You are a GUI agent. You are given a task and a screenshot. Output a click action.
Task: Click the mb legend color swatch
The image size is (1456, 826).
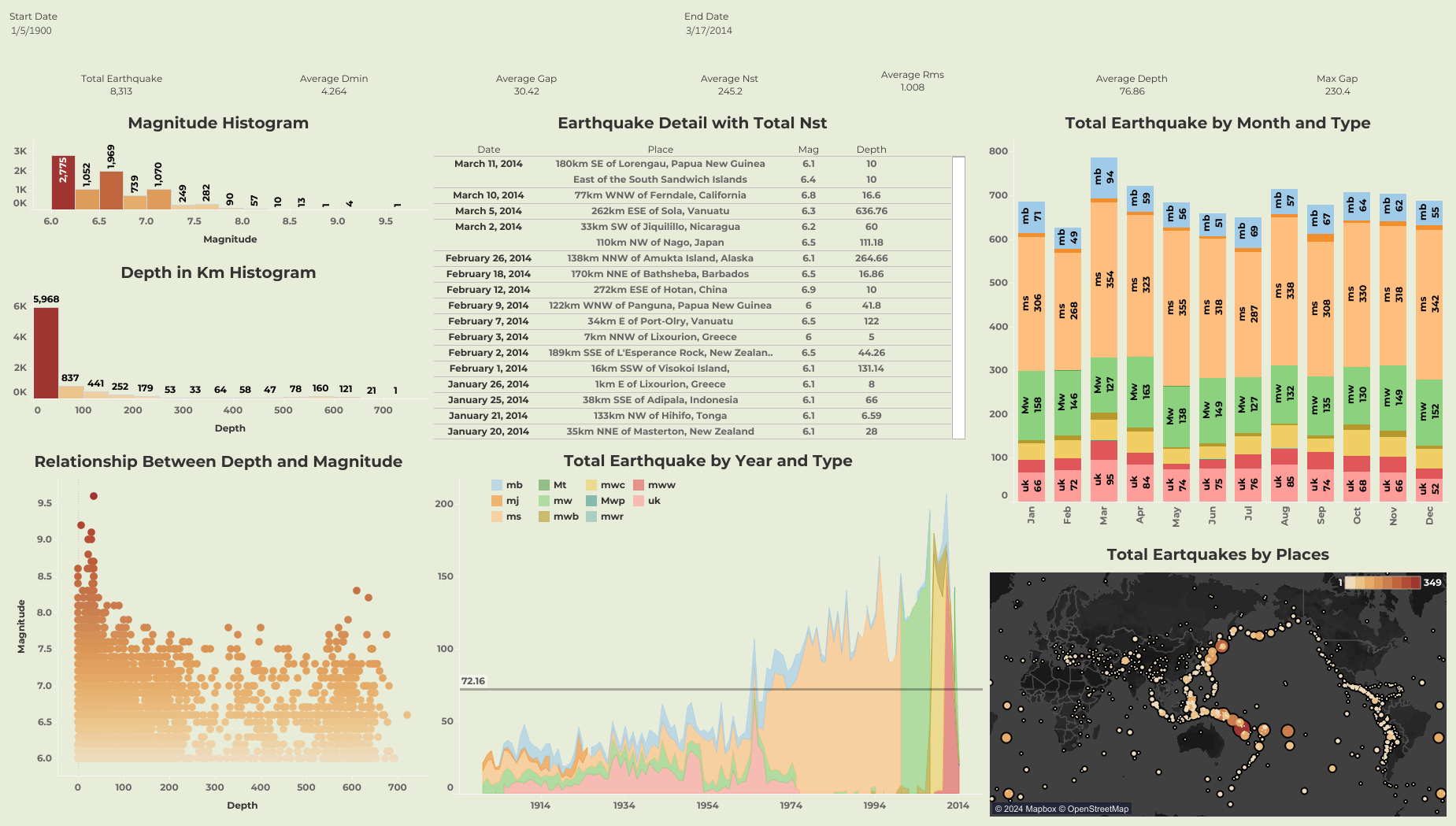click(x=497, y=485)
